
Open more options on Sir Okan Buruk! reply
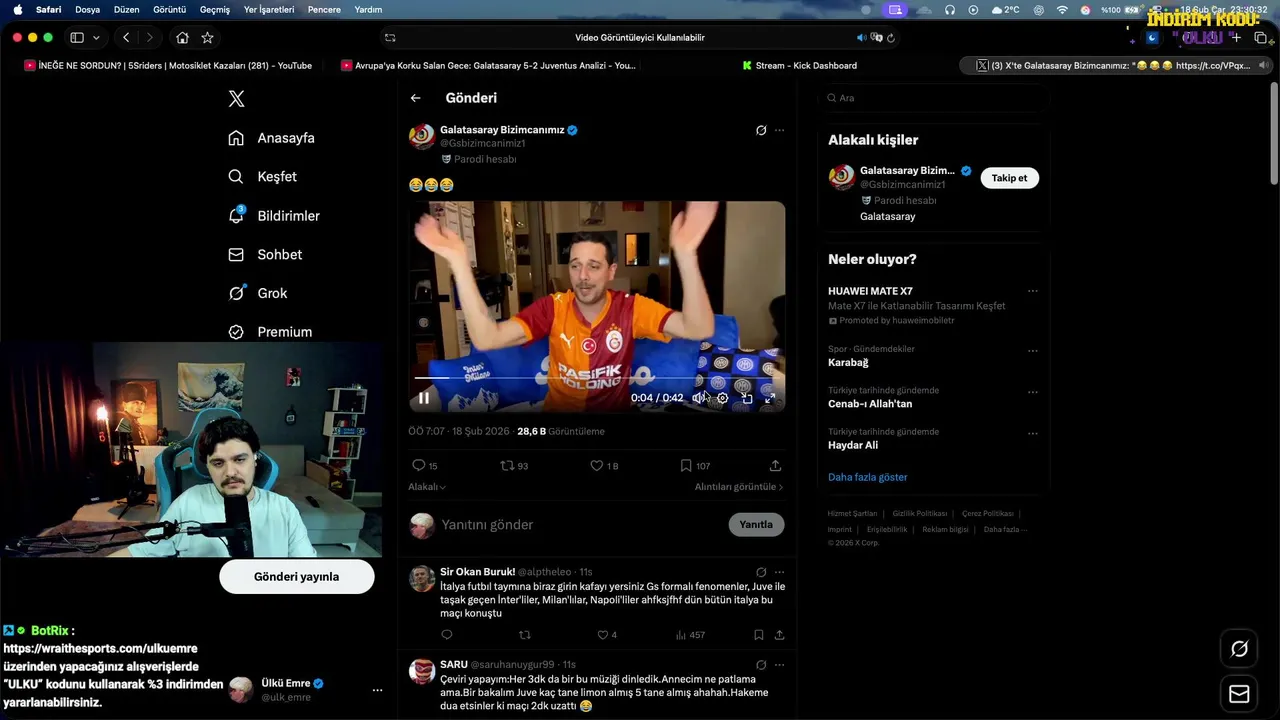780,573
